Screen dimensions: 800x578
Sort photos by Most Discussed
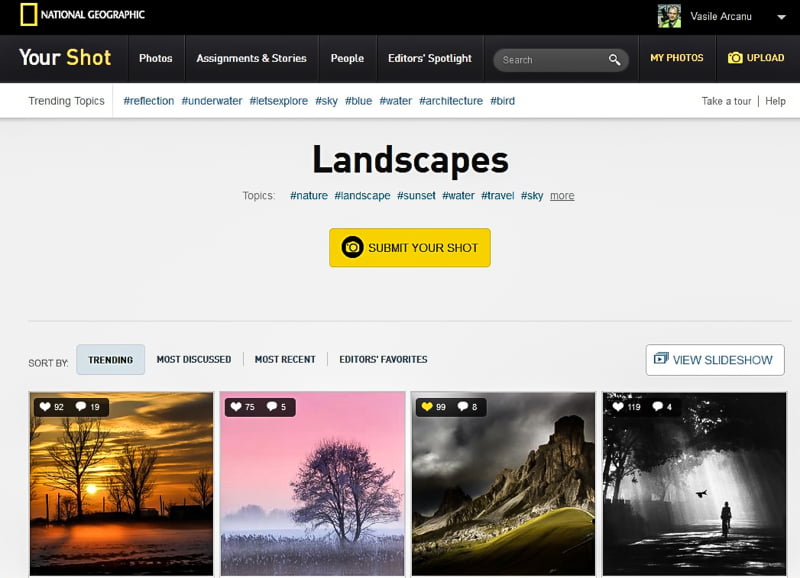click(x=193, y=360)
